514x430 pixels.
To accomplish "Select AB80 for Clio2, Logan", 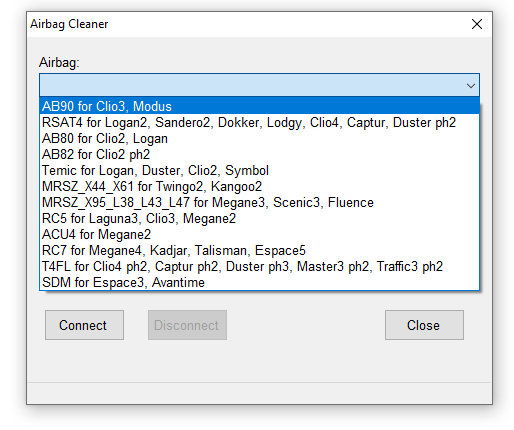I will [x=259, y=138].
